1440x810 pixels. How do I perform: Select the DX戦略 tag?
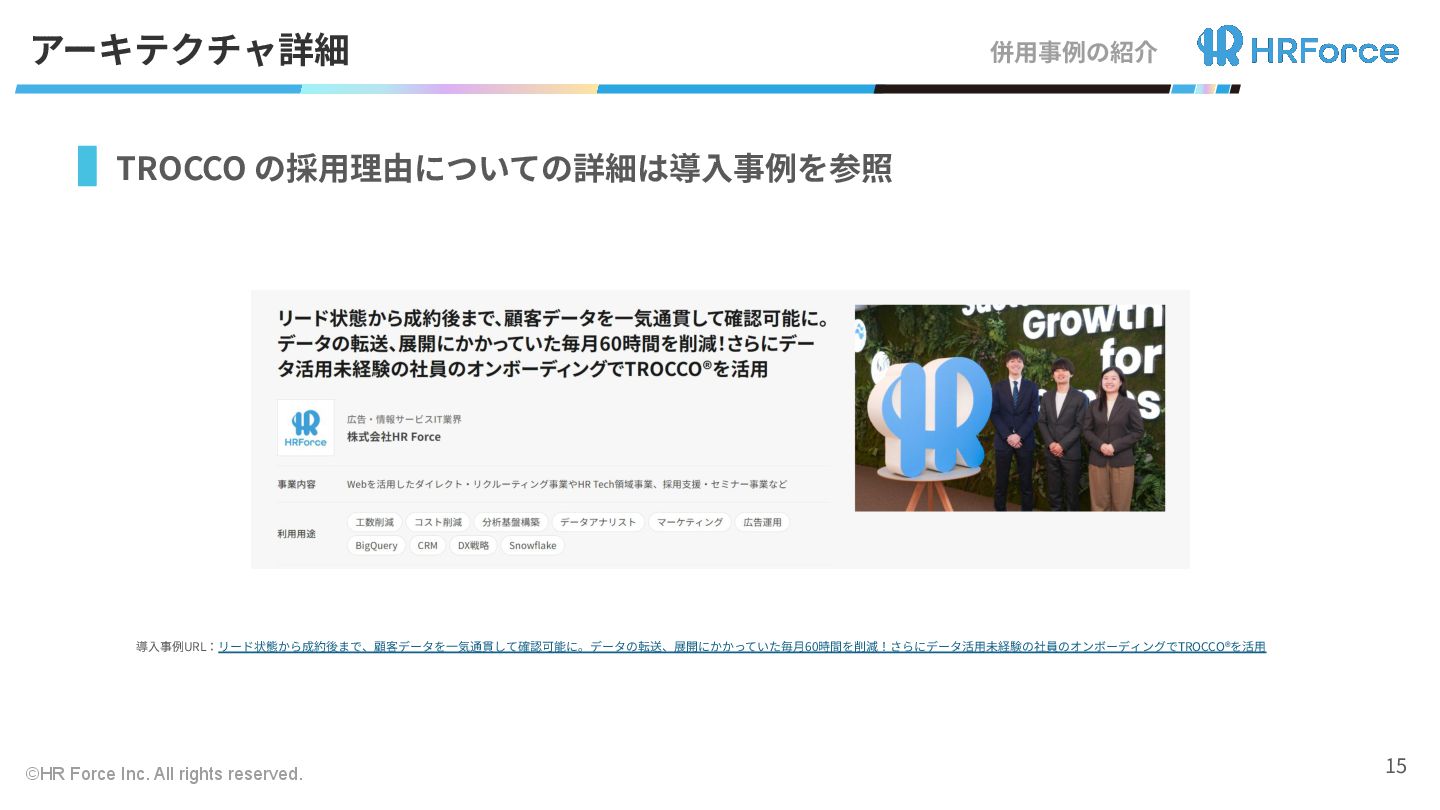coord(473,546)
